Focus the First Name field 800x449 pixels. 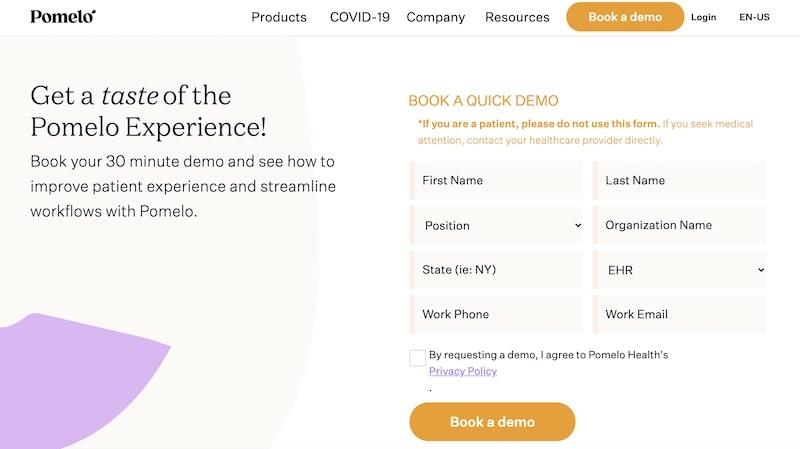pos(496,180)
